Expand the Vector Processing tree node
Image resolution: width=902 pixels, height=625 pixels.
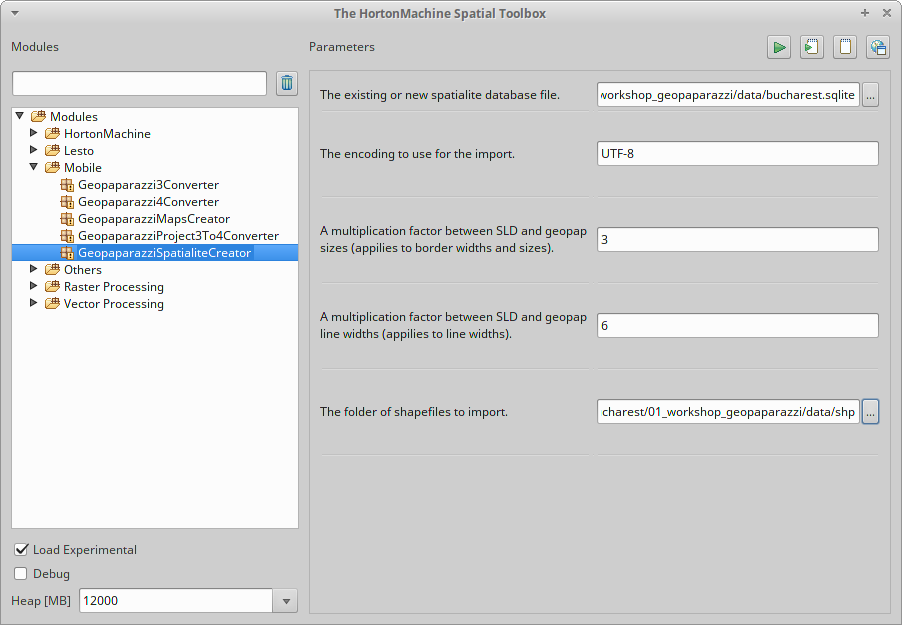(x=33, y=303)
